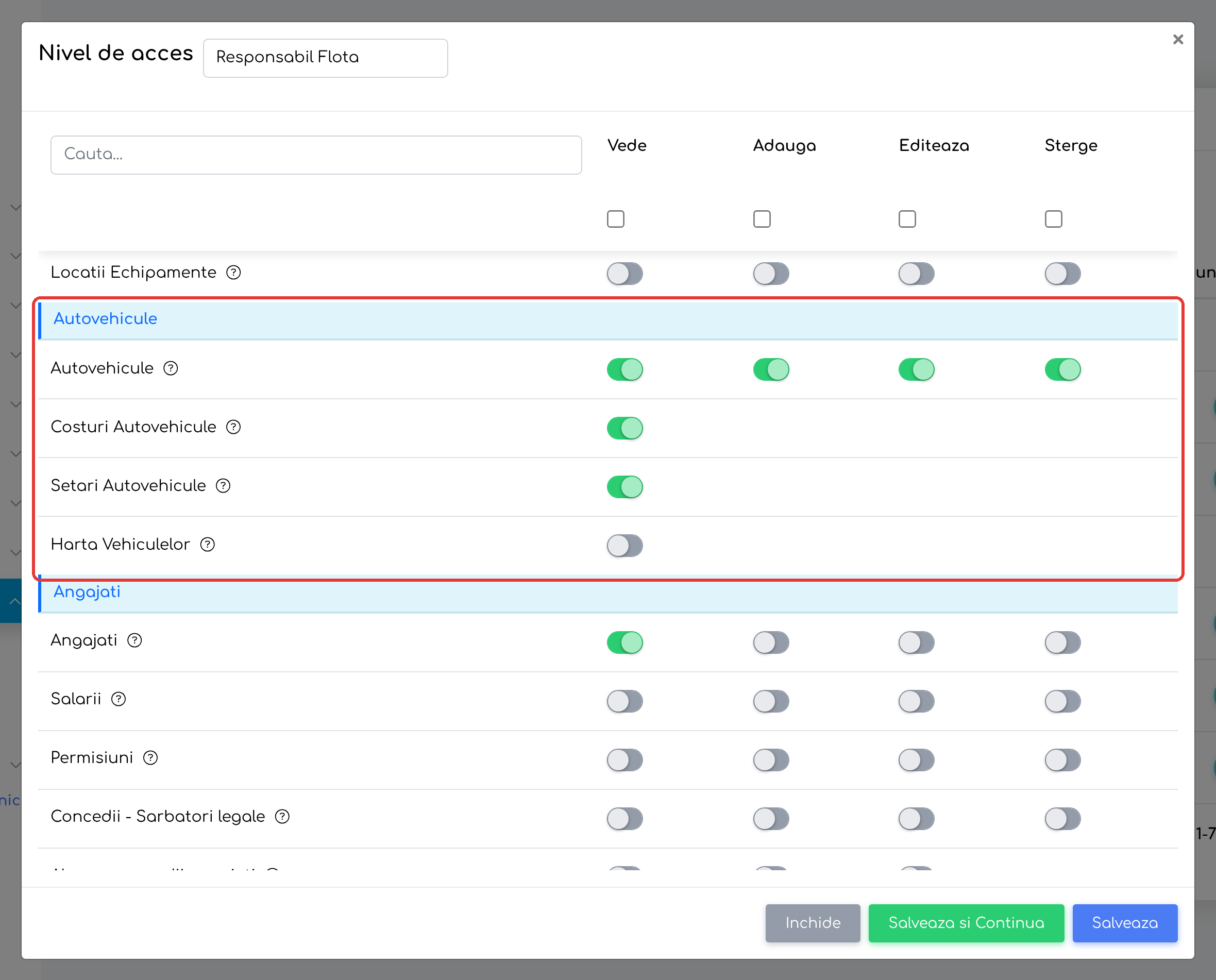1216x980 pixels.
Task: Enable Adauga toggle for Angajati row
Action: 771,643
